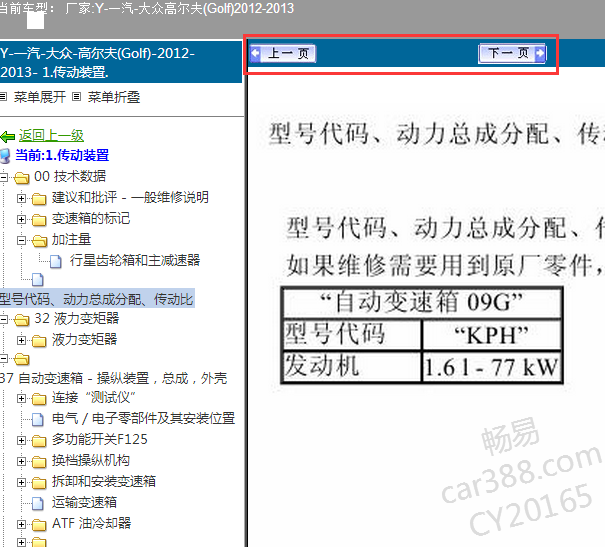Expand 建议和批评 - 一般维修说明 node
Screen dimensions: 605x547
22,199
